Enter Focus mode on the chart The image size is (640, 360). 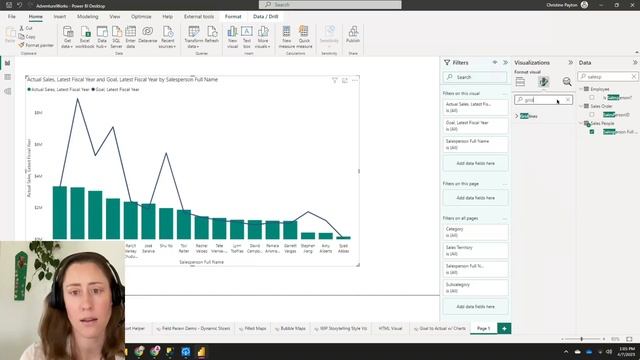[345, 80]
